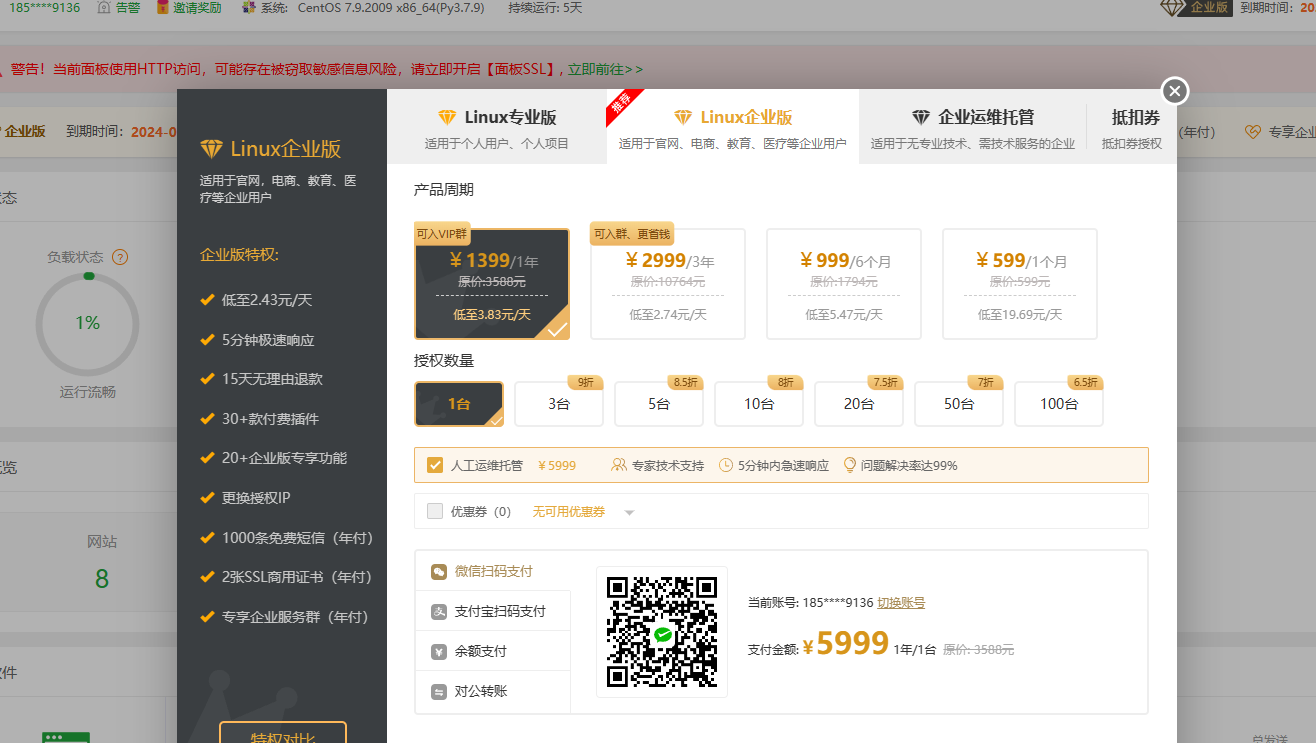
Task: Close the purchase dialog with the X
Action: point(1175,91)
